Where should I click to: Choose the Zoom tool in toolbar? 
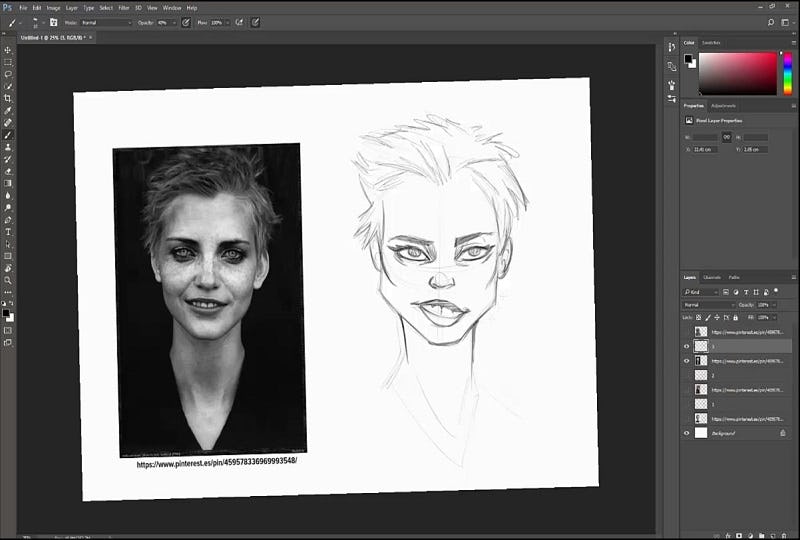coord(8,280)
